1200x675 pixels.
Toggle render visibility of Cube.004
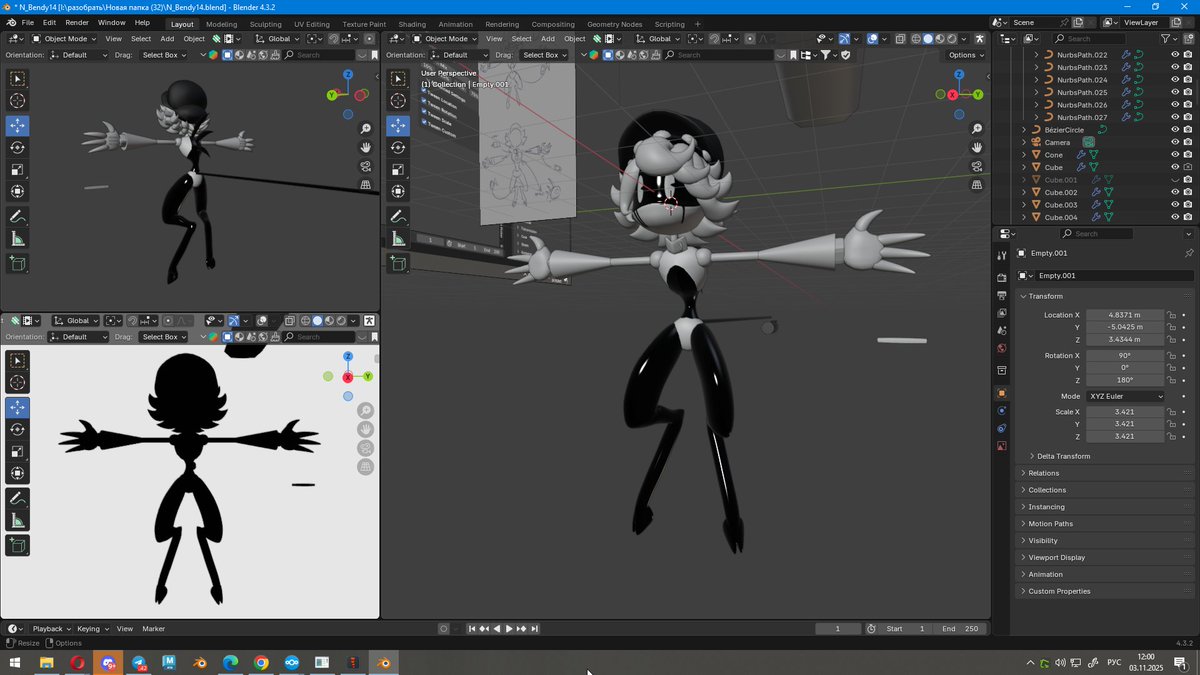(1187, 217)
